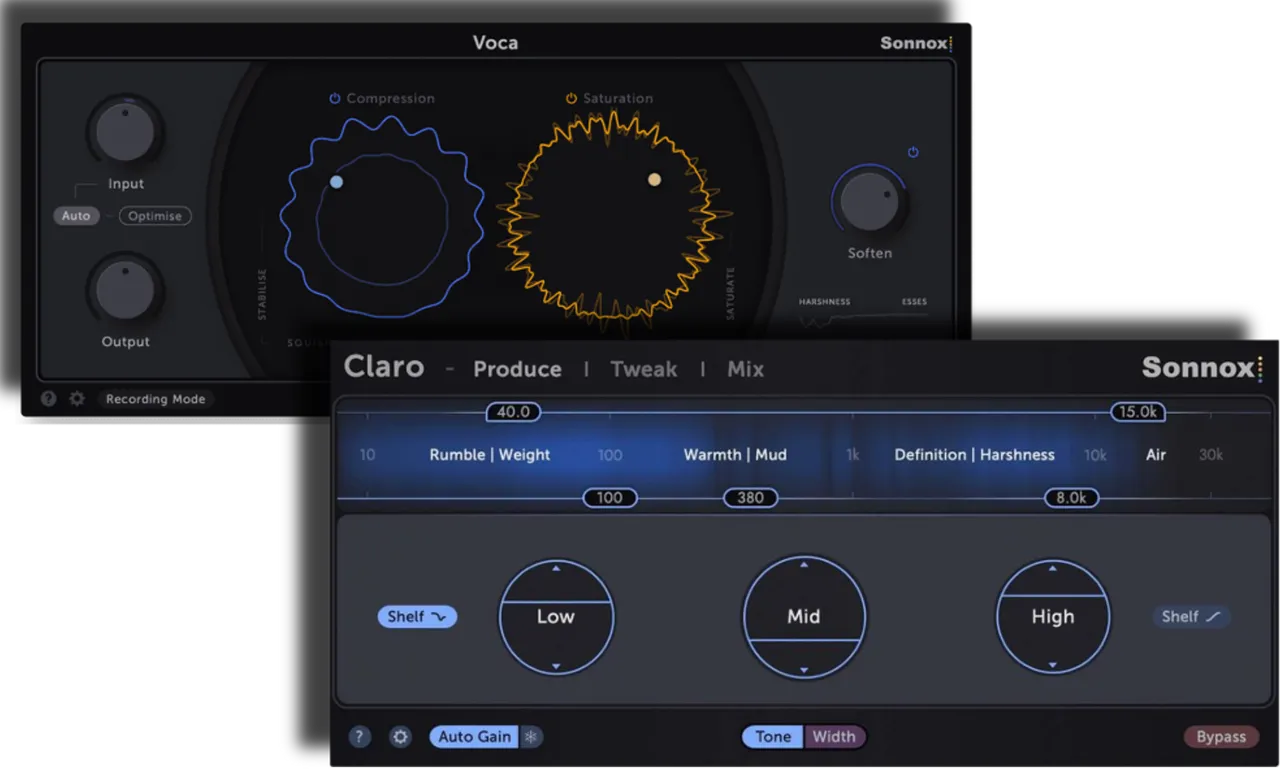Toggle Auto Gain in Claro
The image size is (1280, 769).
474,737
